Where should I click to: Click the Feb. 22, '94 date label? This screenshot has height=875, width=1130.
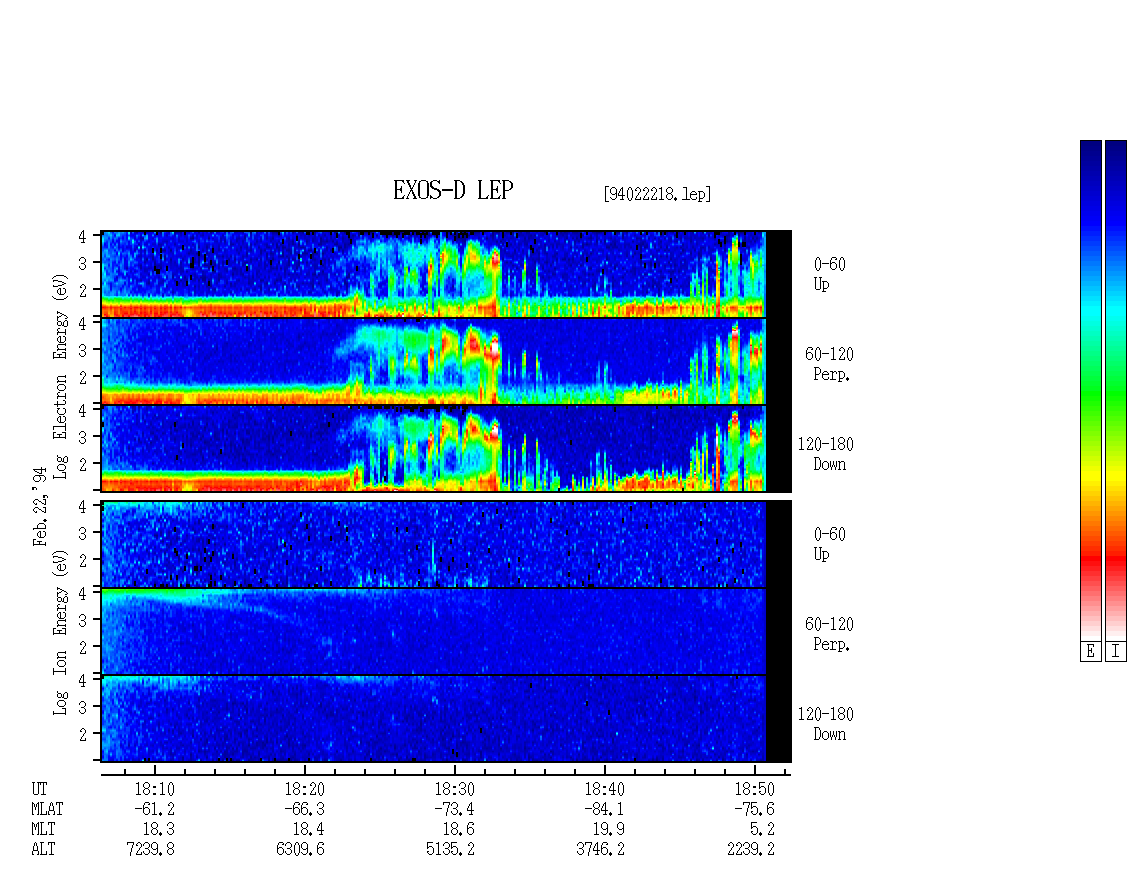(x=40, y=506)
